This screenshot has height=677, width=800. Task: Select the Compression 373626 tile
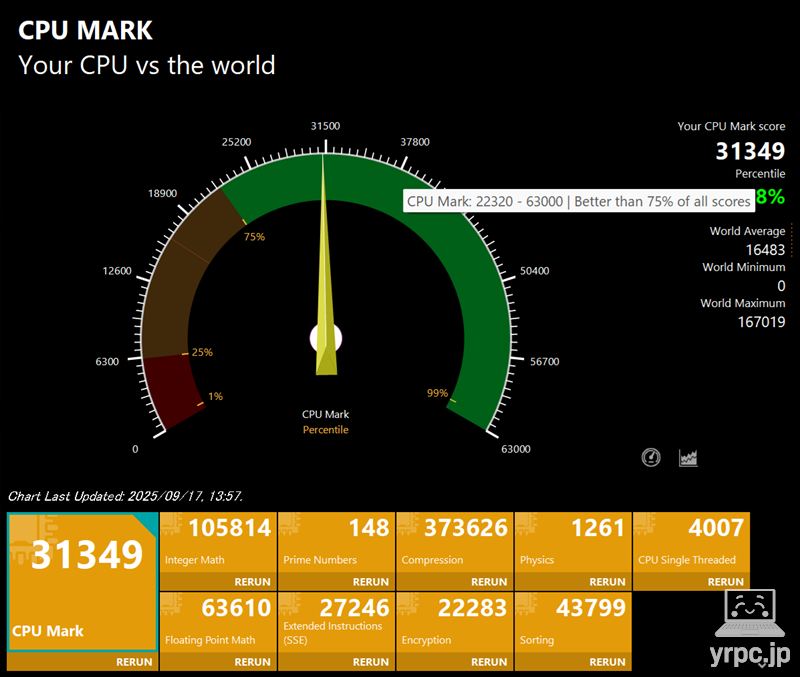(455, 542)
